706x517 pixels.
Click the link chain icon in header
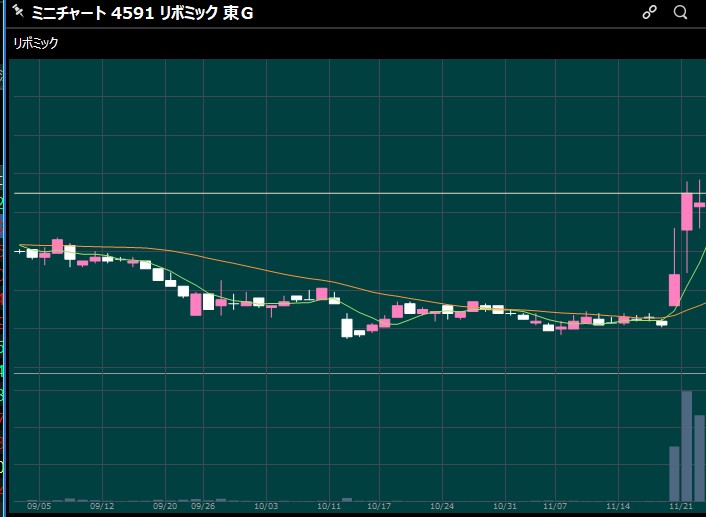649,12
